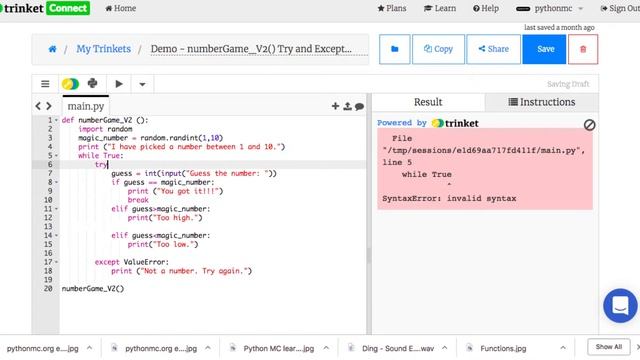
Task: Click the Share button
Action: click(493, 49)
